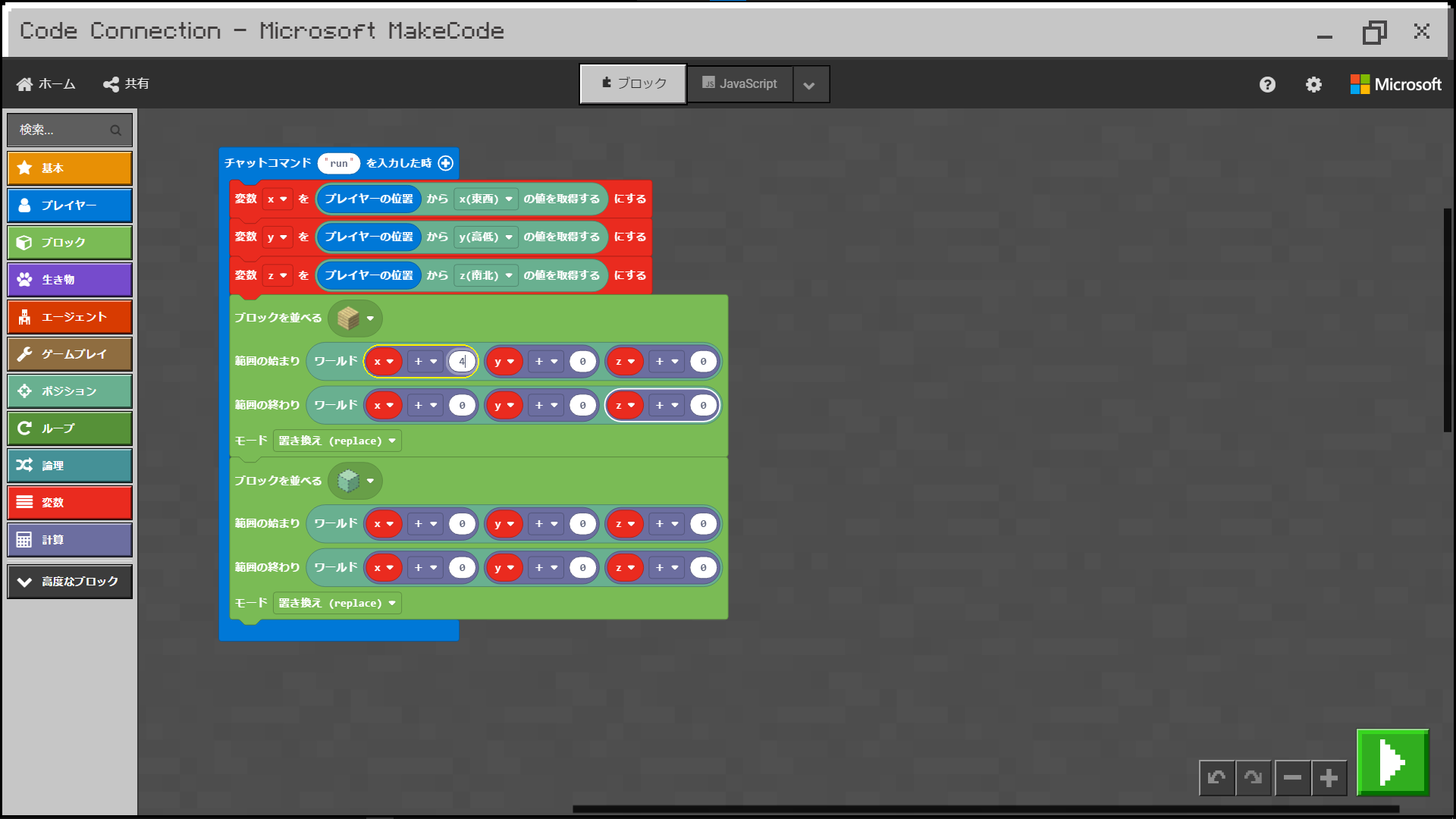Open the y(高低) axis dropdown
This screenshot has height=819, width=1456.
coord(486,237)
